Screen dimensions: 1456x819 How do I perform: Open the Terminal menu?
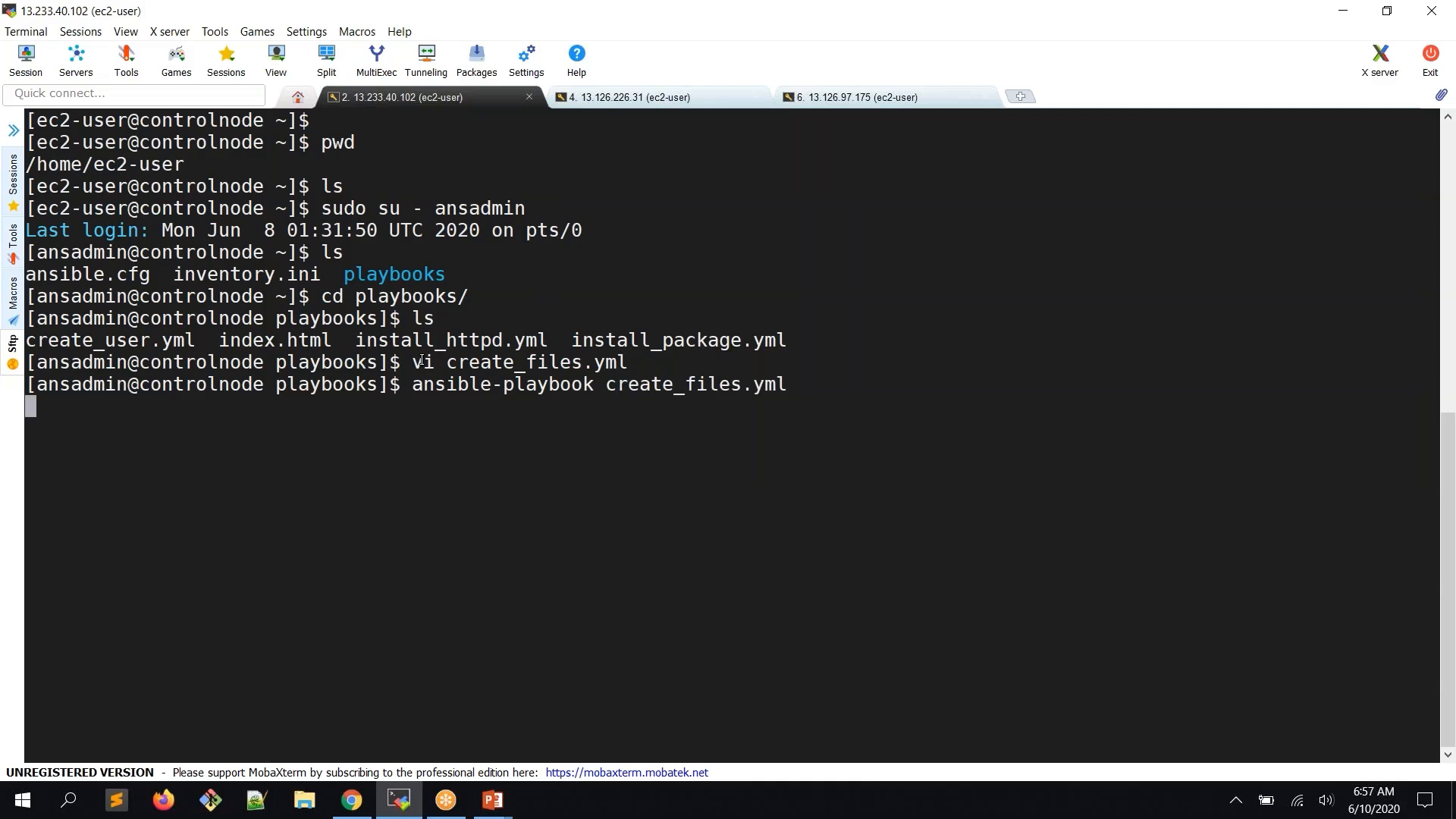[26, 31]
